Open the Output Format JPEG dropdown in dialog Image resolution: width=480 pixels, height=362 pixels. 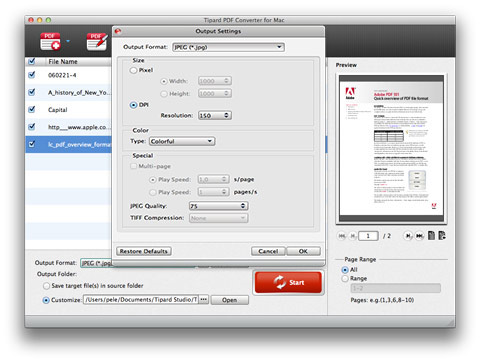(228, 47)
